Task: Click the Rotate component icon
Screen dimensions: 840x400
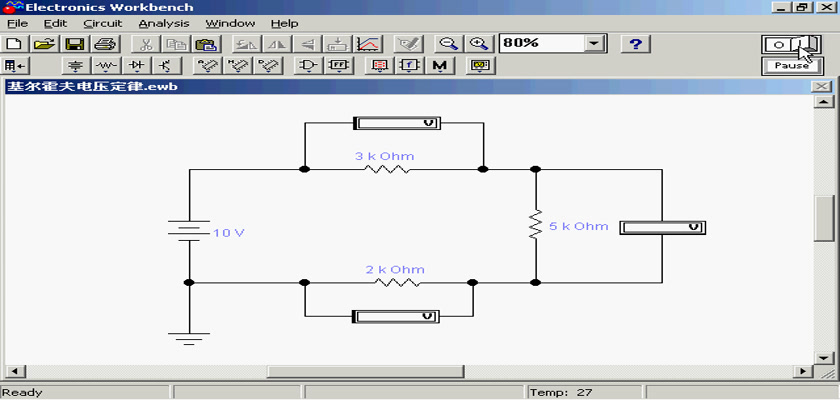Action: click(246, 44)
